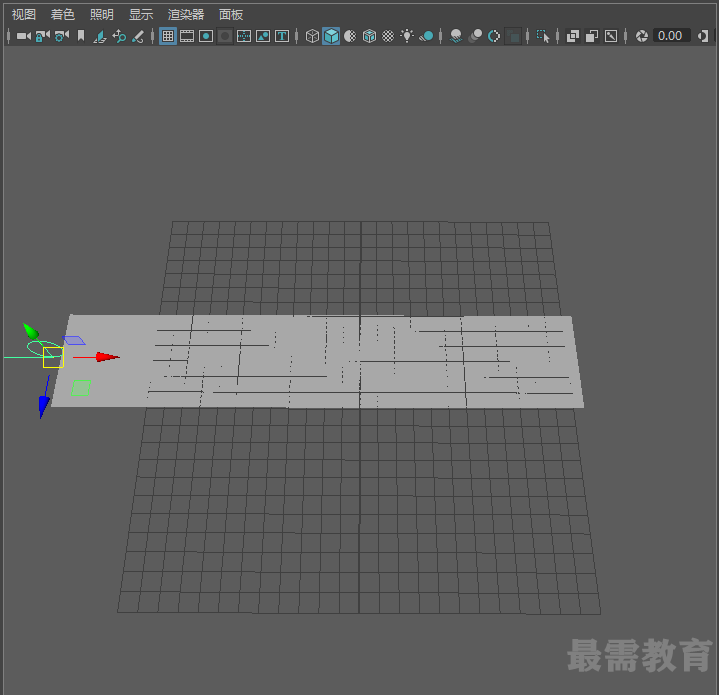This screenshot has height=695, width=719.
Task: Click the Textured checker sphere icon
Action: tap(388, 36)
